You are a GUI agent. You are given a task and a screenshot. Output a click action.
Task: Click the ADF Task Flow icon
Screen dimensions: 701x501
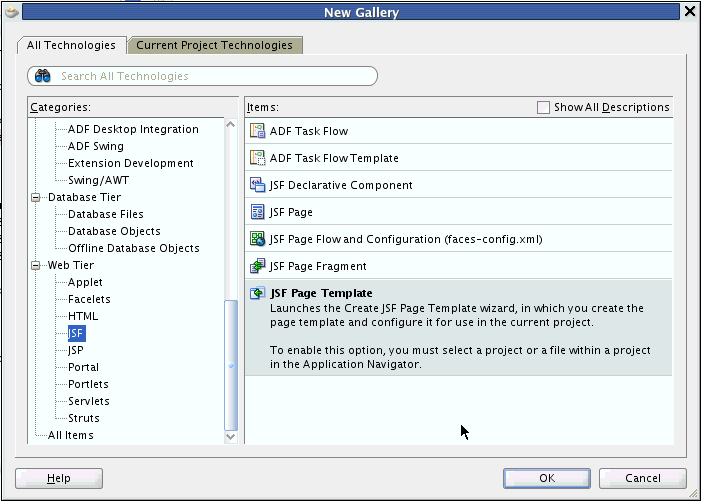tap(258, 131)
